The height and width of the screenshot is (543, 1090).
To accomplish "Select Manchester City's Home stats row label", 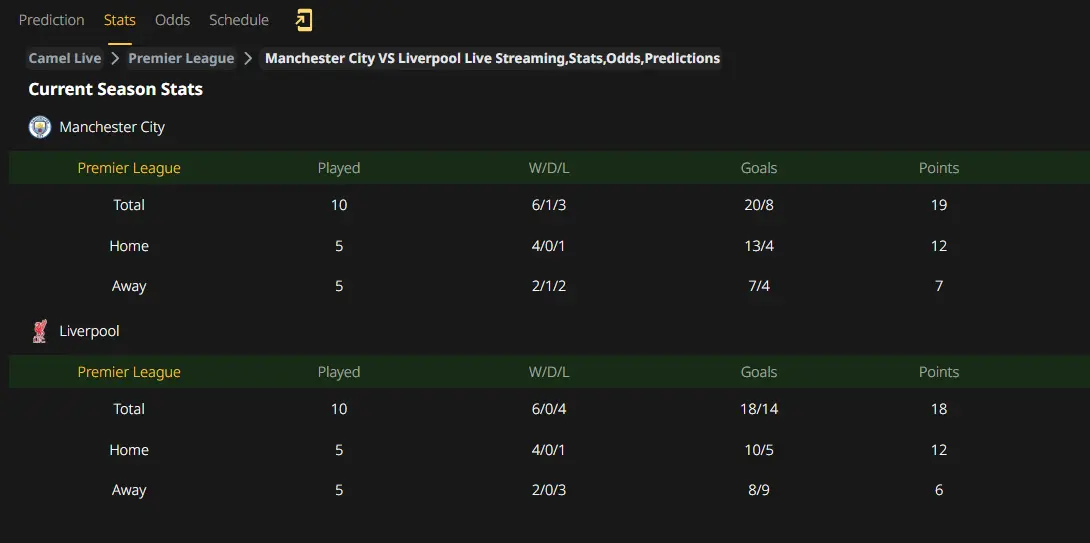I will [x=129, y=246].
